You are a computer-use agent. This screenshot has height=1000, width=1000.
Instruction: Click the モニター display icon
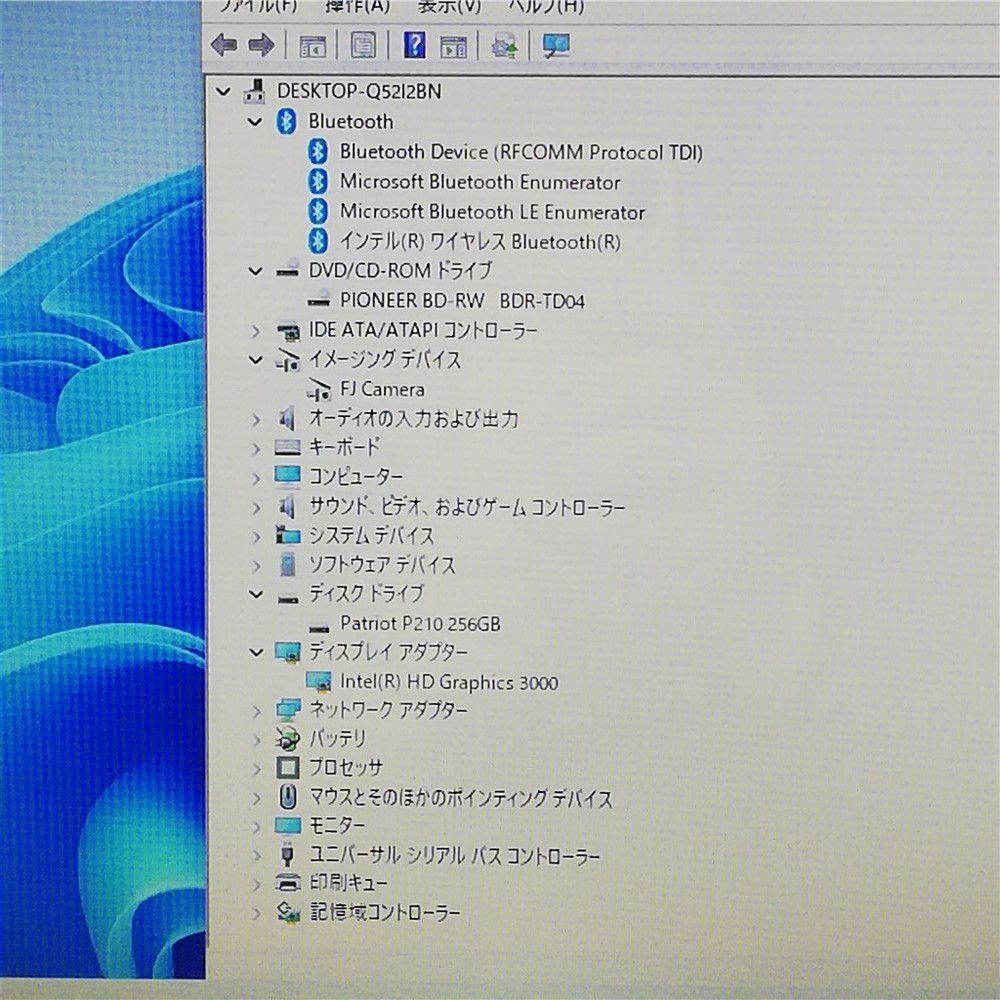(288, 827)
